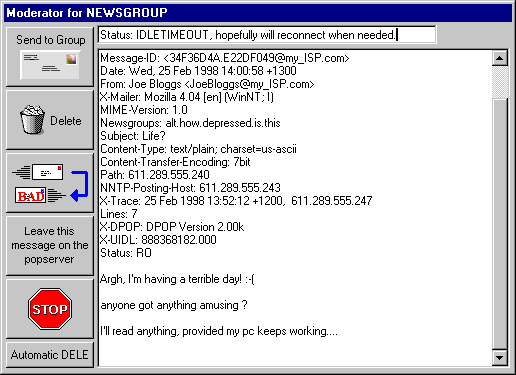The width and height of the screenshot is (516, 375).
Task: Click the Message-ID line in the text area
Action: point(225,58)
